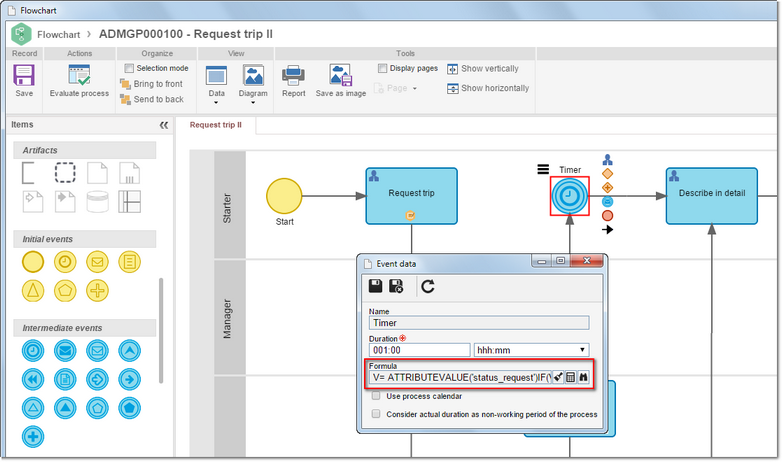Pick the yellow timer start event
The image size is (782, 462).
point(65,261)
